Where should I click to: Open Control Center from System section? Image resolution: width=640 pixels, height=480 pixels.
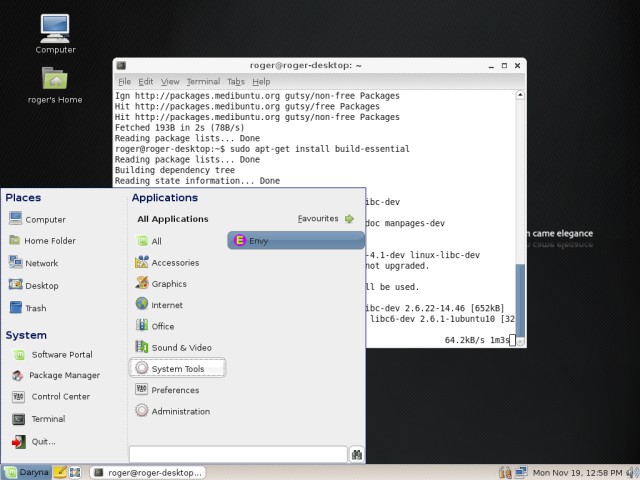(51, 396)
